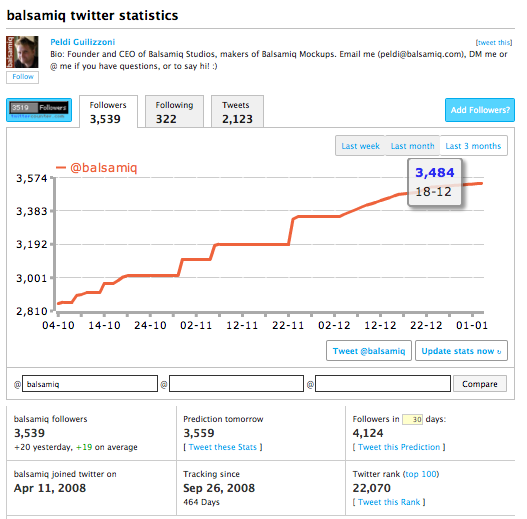The image size is (527, 519).
Task: Focus the first compare field containing balsamiq
Action: point(90,384)
